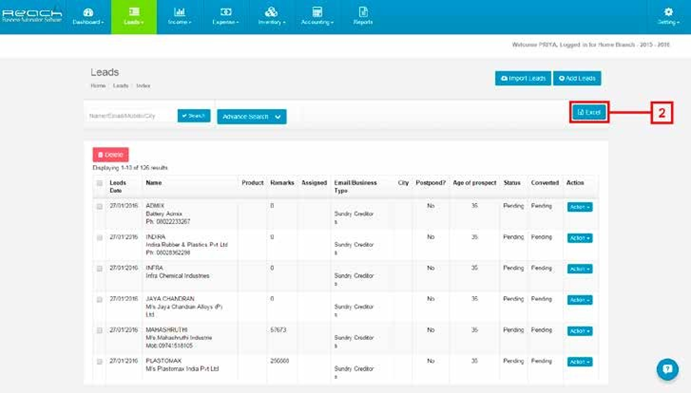Click the Import Leads button
Image resolution: width=691 pixels, height=393 pixels.
point(523,78)
